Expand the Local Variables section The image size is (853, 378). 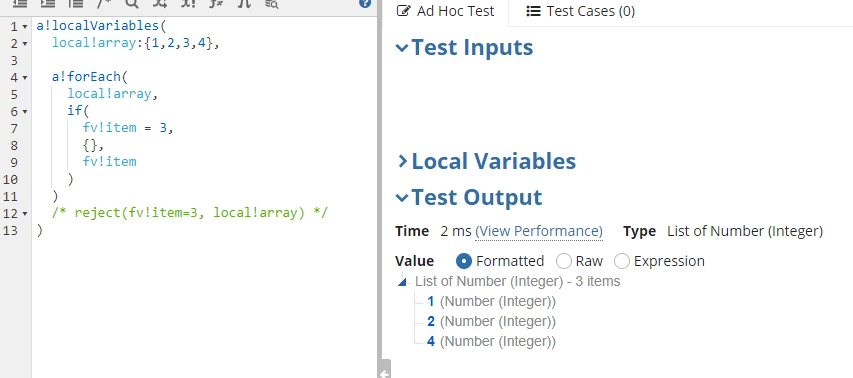403,161
